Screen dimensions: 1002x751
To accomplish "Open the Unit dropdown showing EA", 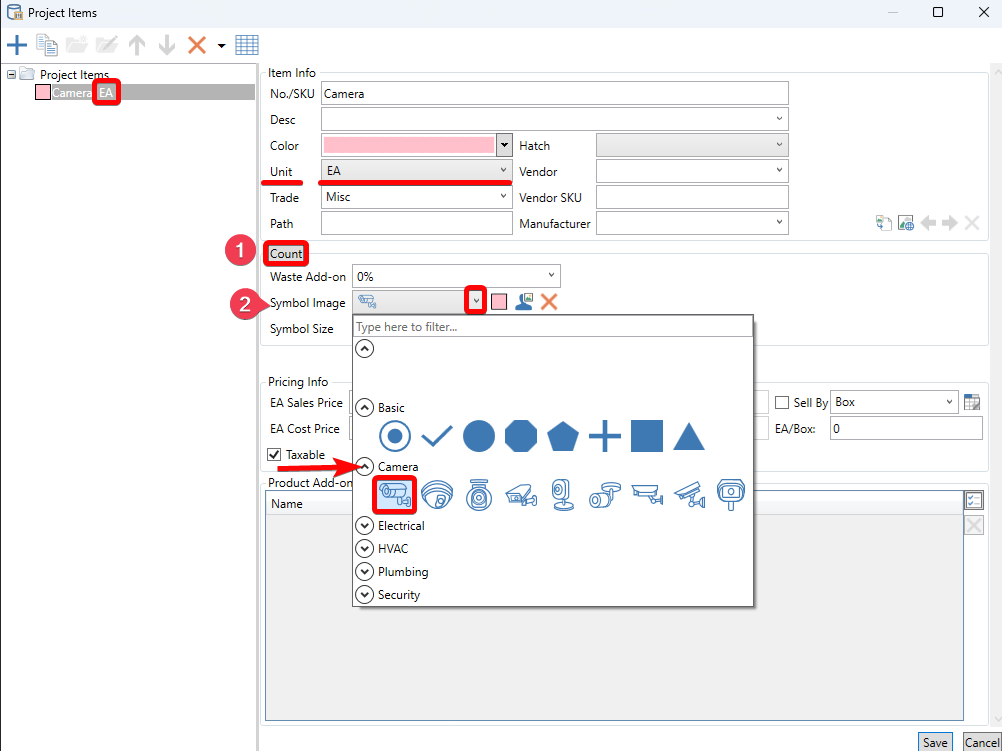I will point(417,171).
